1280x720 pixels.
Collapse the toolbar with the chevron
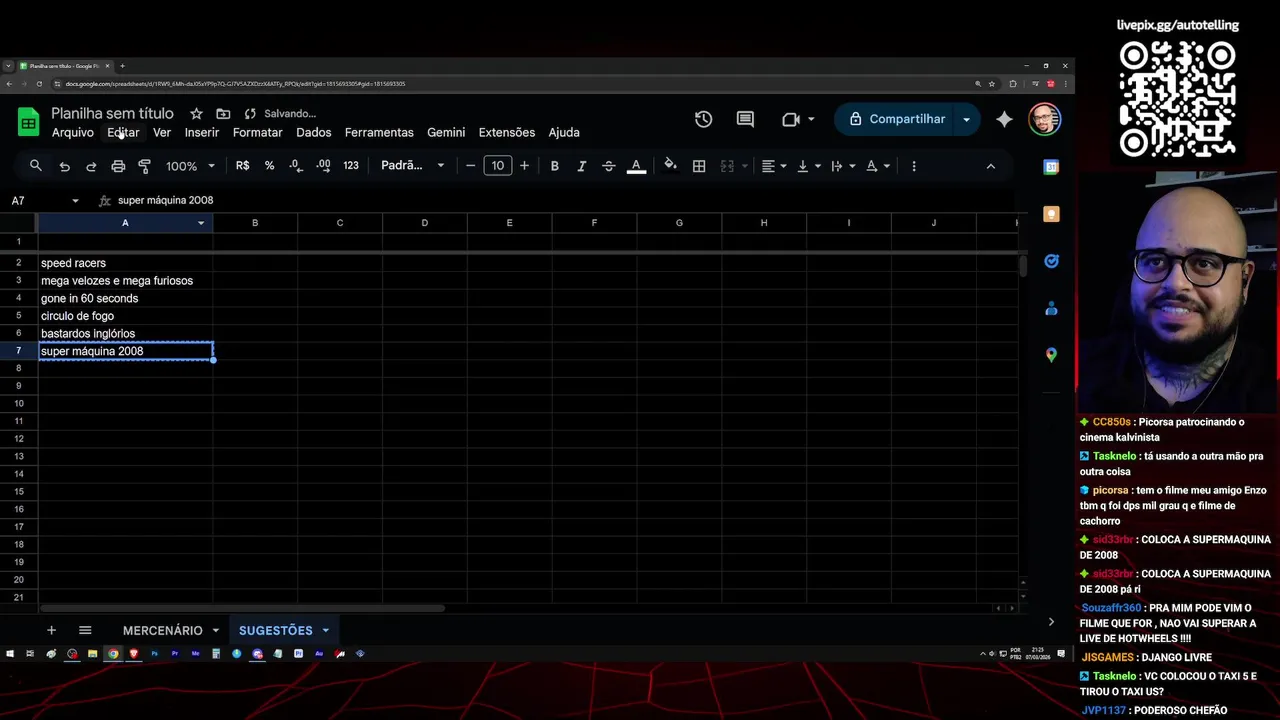coord(991,166)
